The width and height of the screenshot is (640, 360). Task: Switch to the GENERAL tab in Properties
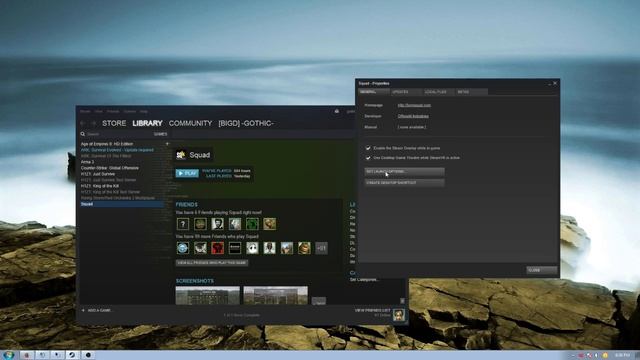tap(373, 92)
